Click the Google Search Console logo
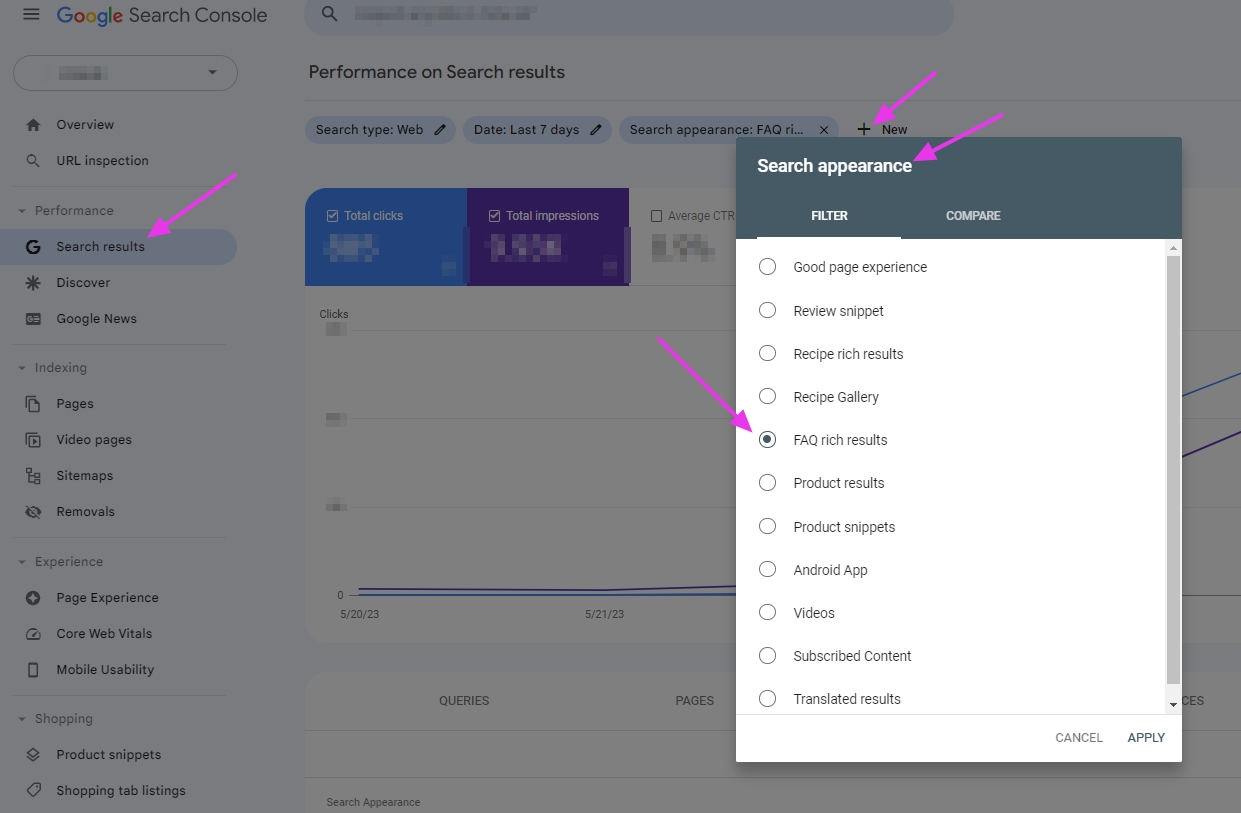This screenshot has width=1241, height=813. point(162,16)
